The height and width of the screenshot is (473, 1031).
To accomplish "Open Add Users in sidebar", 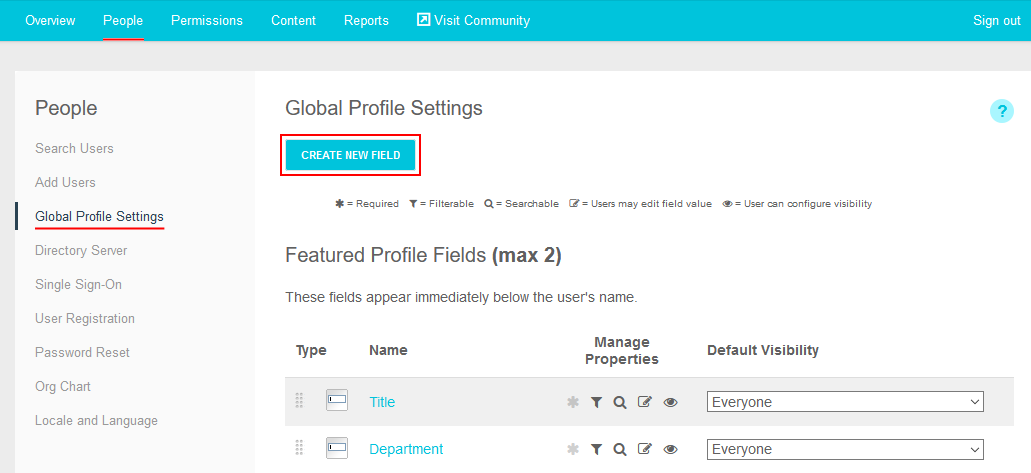I will [x=65, y=183].
